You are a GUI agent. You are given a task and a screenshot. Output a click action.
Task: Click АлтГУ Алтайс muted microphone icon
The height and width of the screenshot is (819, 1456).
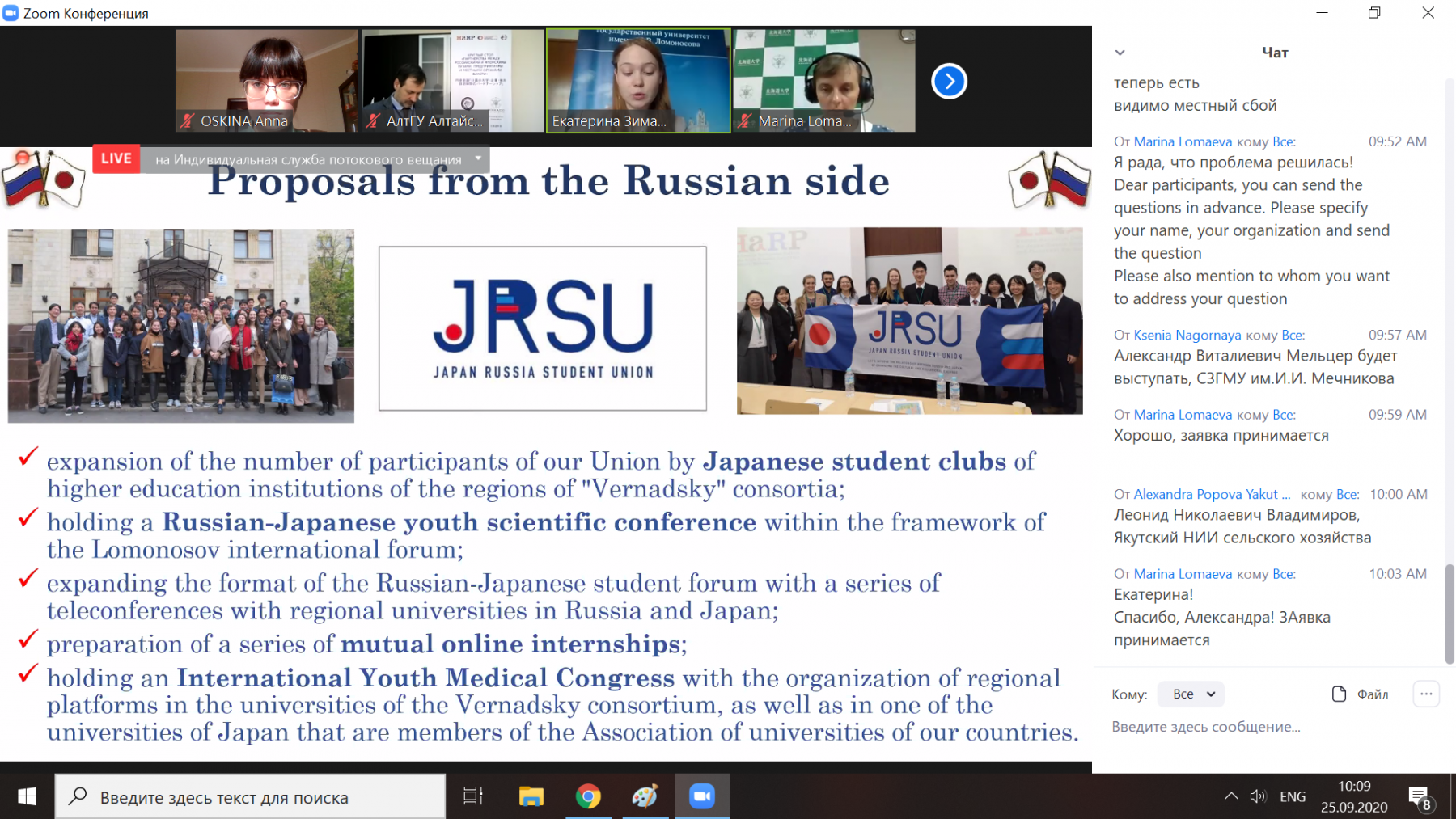pyautogui.click(x=373, y=121)
